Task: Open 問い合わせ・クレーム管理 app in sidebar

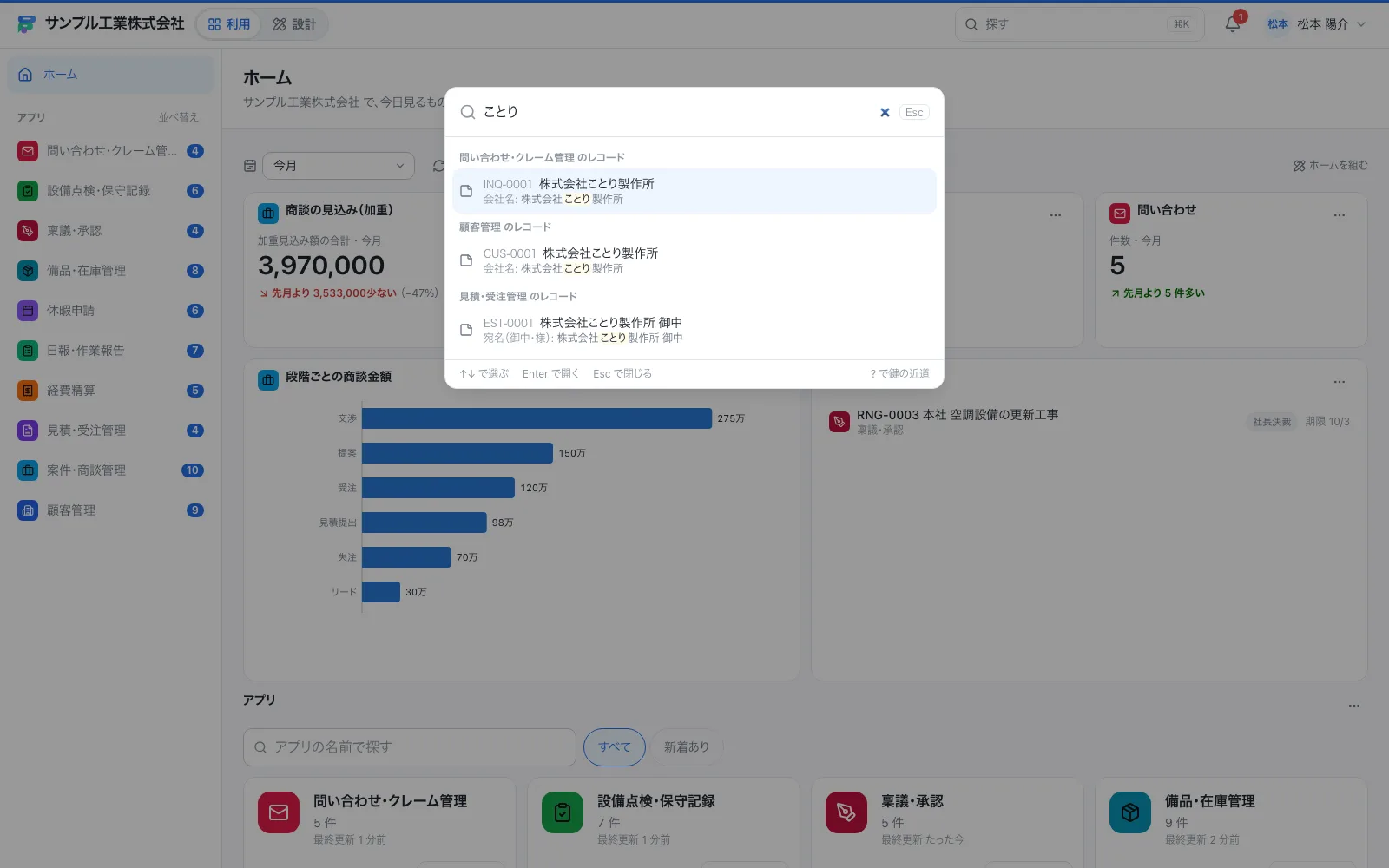Action: pyautogui.click(x=111, y=151)
